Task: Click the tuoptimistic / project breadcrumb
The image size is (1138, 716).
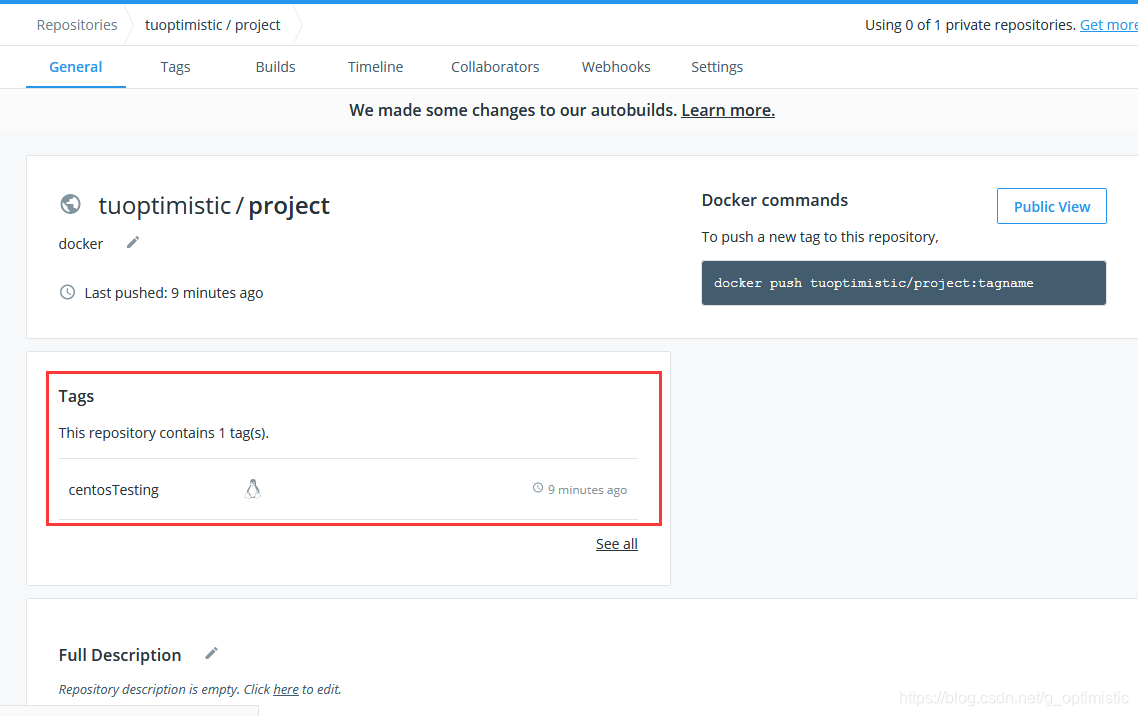Action: click(x=213, y=25)
